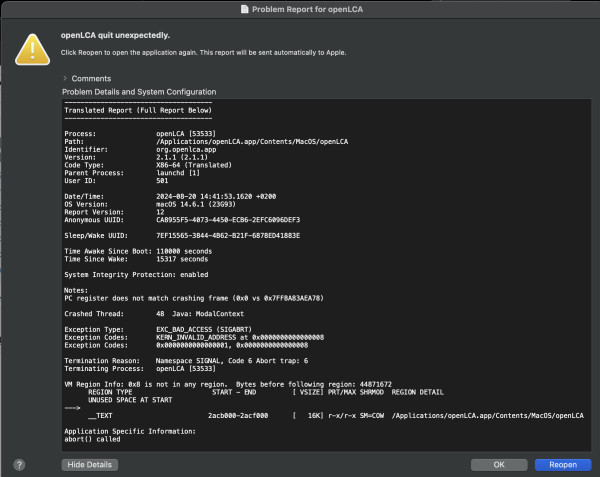
Task: Click the Hide Details button
Action: 90,465
